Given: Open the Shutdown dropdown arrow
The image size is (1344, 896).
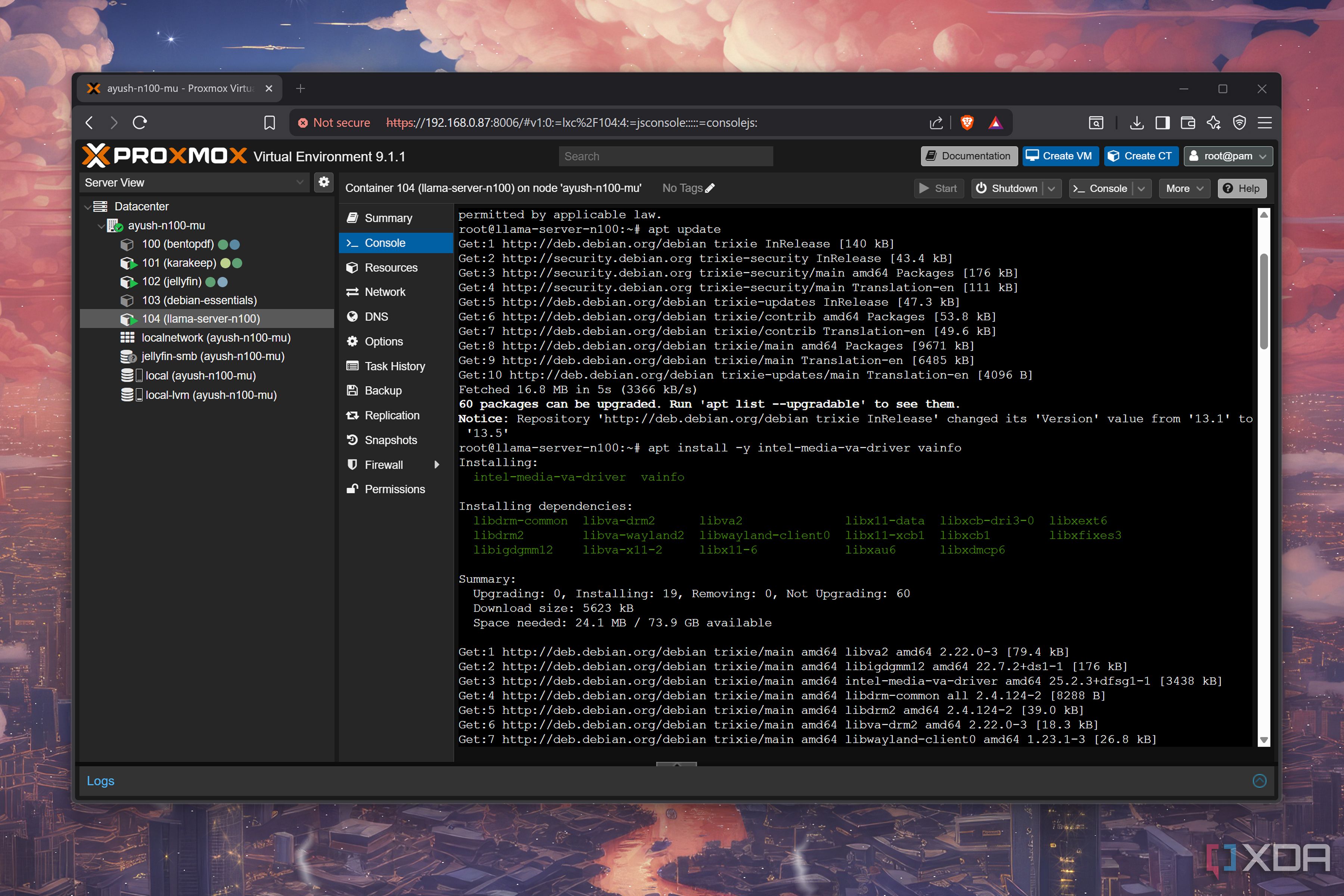Looking at the screenshot, I should tap(1051, 189).
